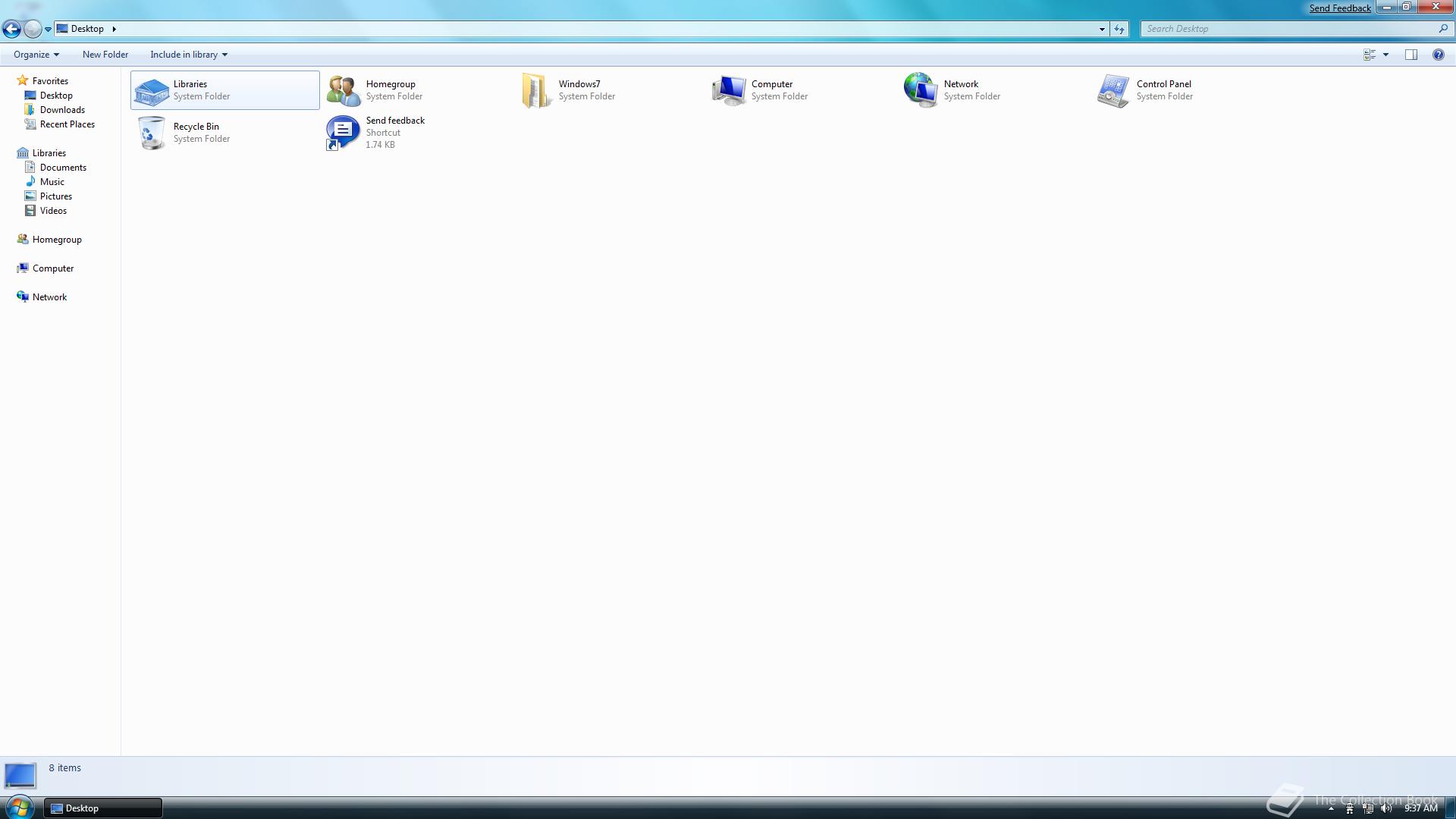Click the Action Center flag tray icon
This screenshot has height=819, width=1456.
coord(1350,808)
